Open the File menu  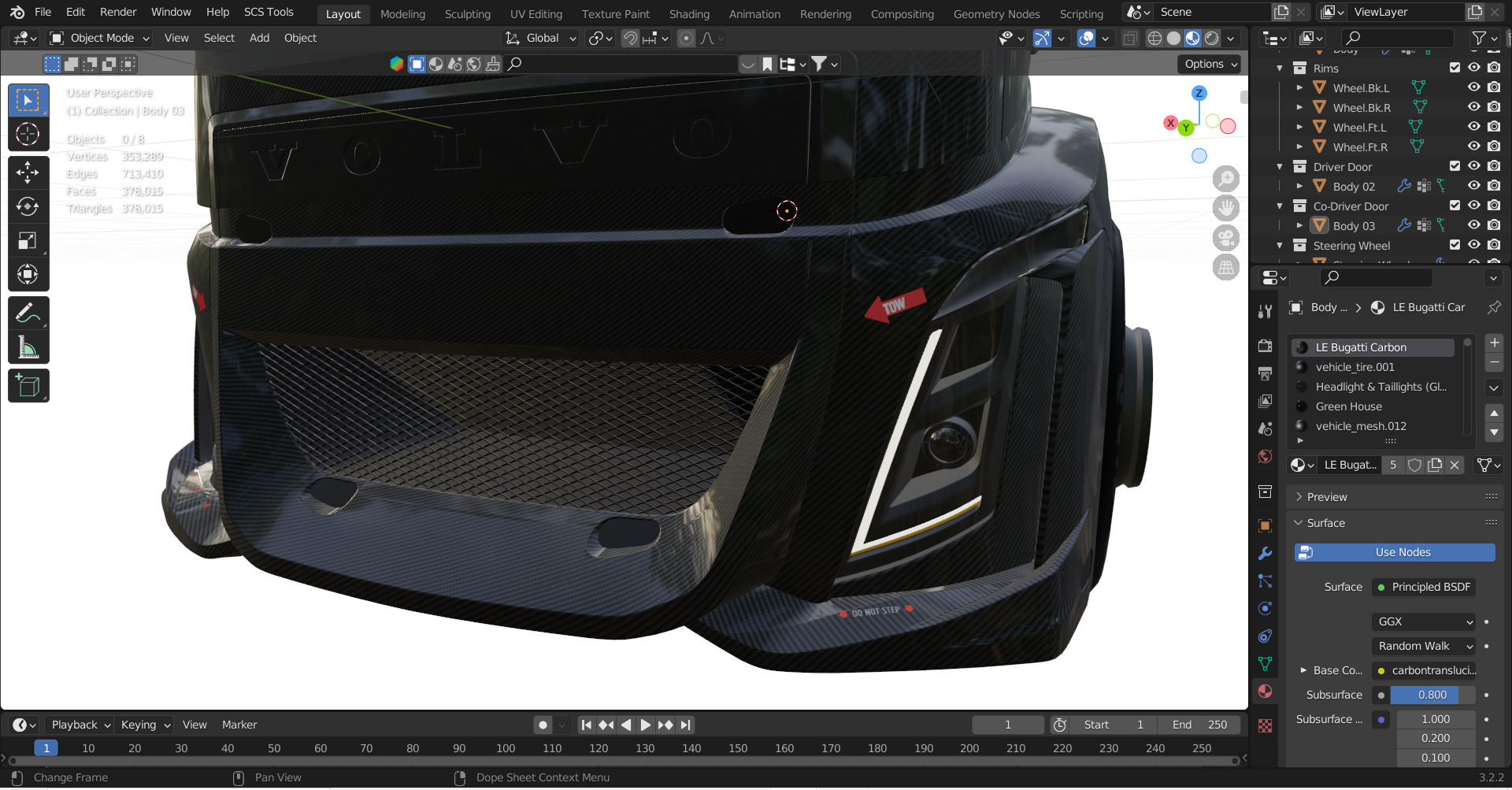tap(43, 12)
